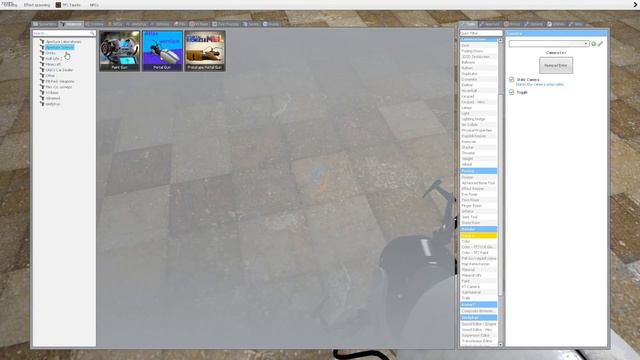This screenshot has height=360, width=640.
Task: Select the Ragdoll Resizer tool
Action: pyautogui.click(x=478, y=136)
